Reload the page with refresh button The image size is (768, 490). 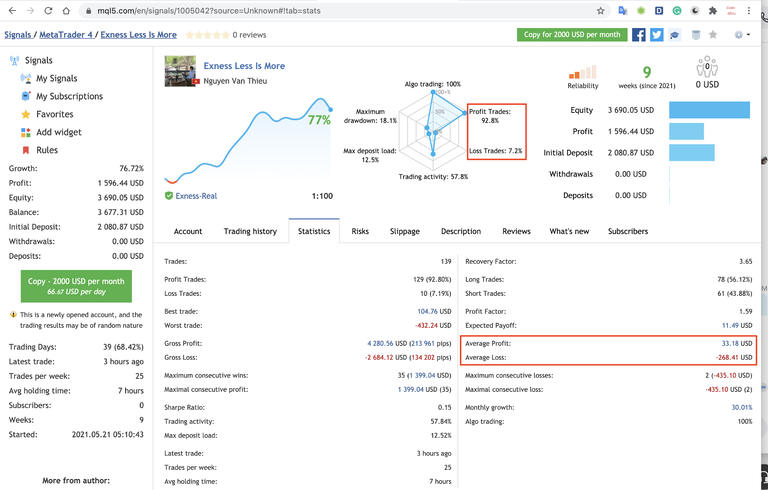(46, 10)
